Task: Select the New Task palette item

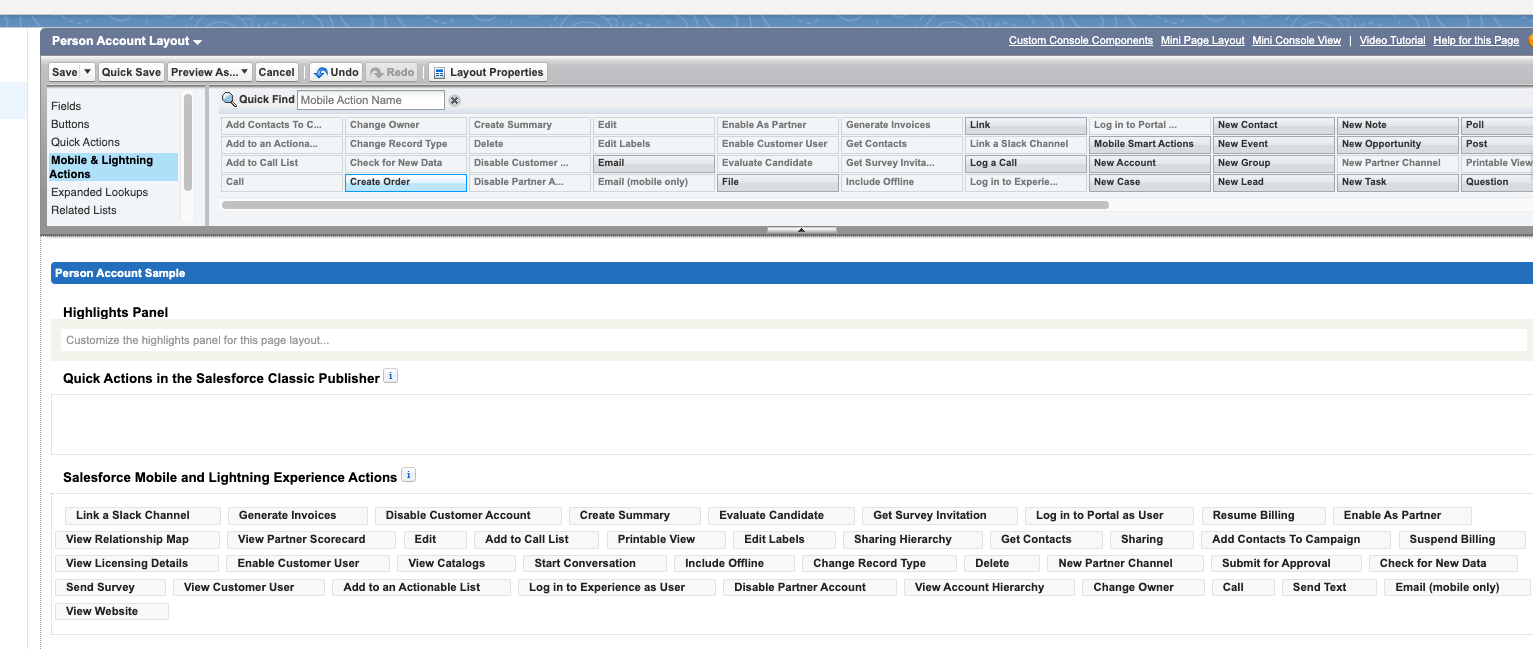Action: point(1398,182)
